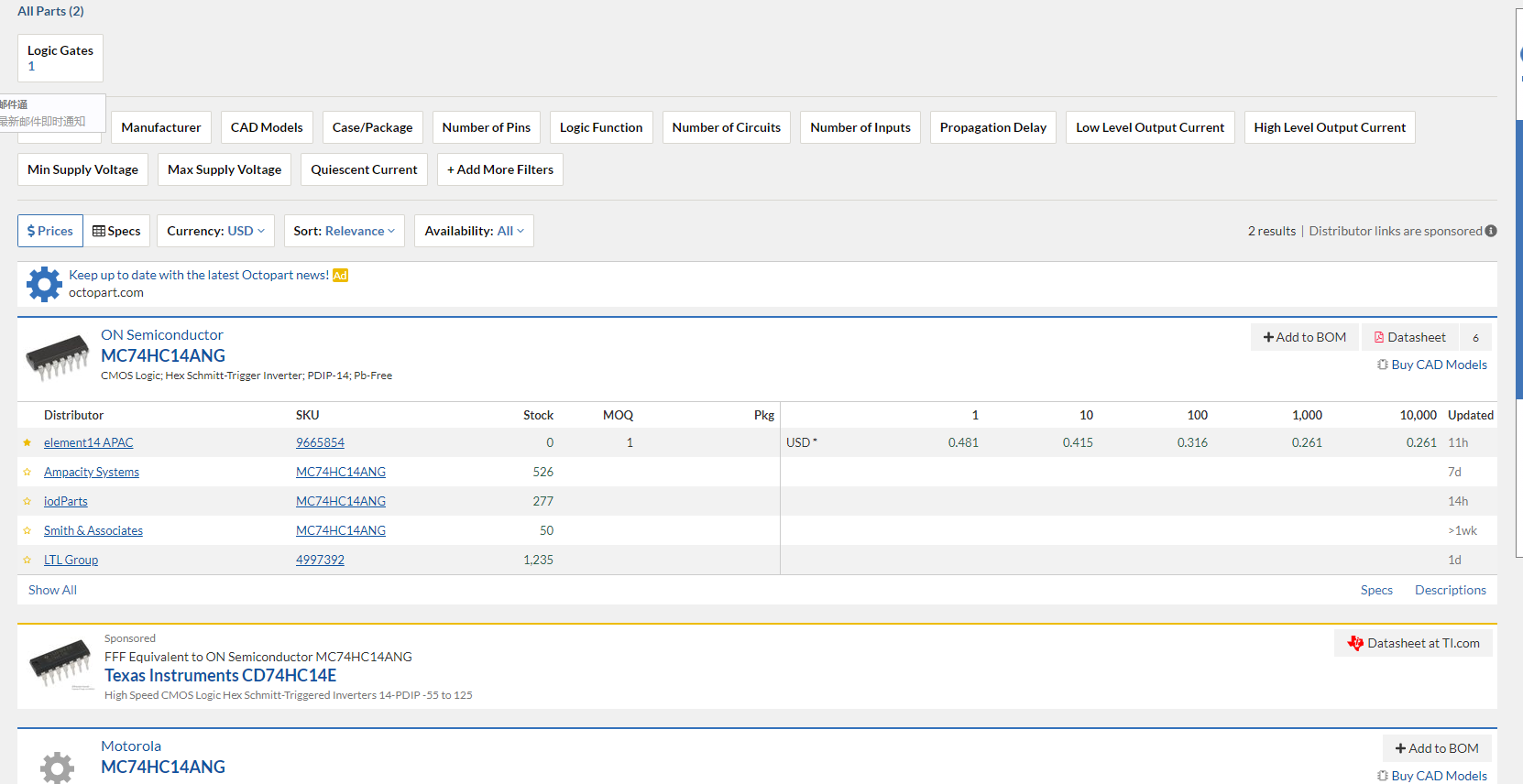
Task: Click the Octopart gear logo in ad banner
Action: [x=44, y=284]
